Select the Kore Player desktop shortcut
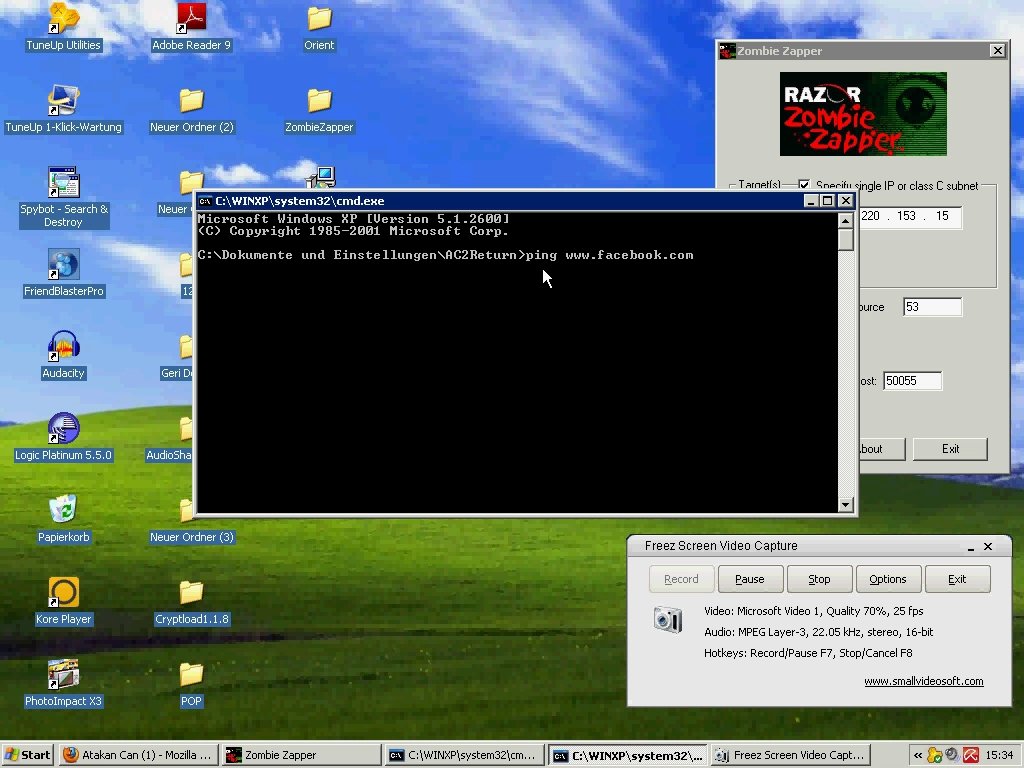 [x=63, y=601]
